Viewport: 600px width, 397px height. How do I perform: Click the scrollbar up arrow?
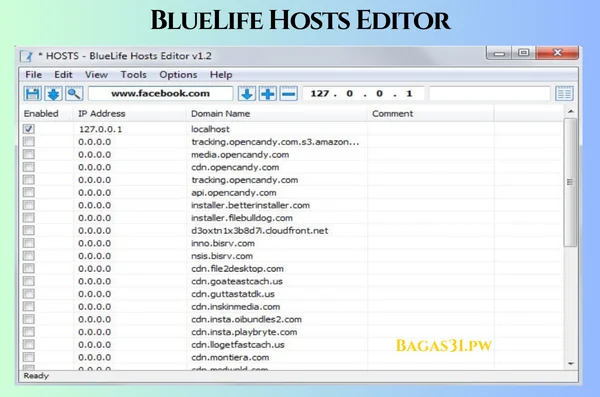pos(571,112)
